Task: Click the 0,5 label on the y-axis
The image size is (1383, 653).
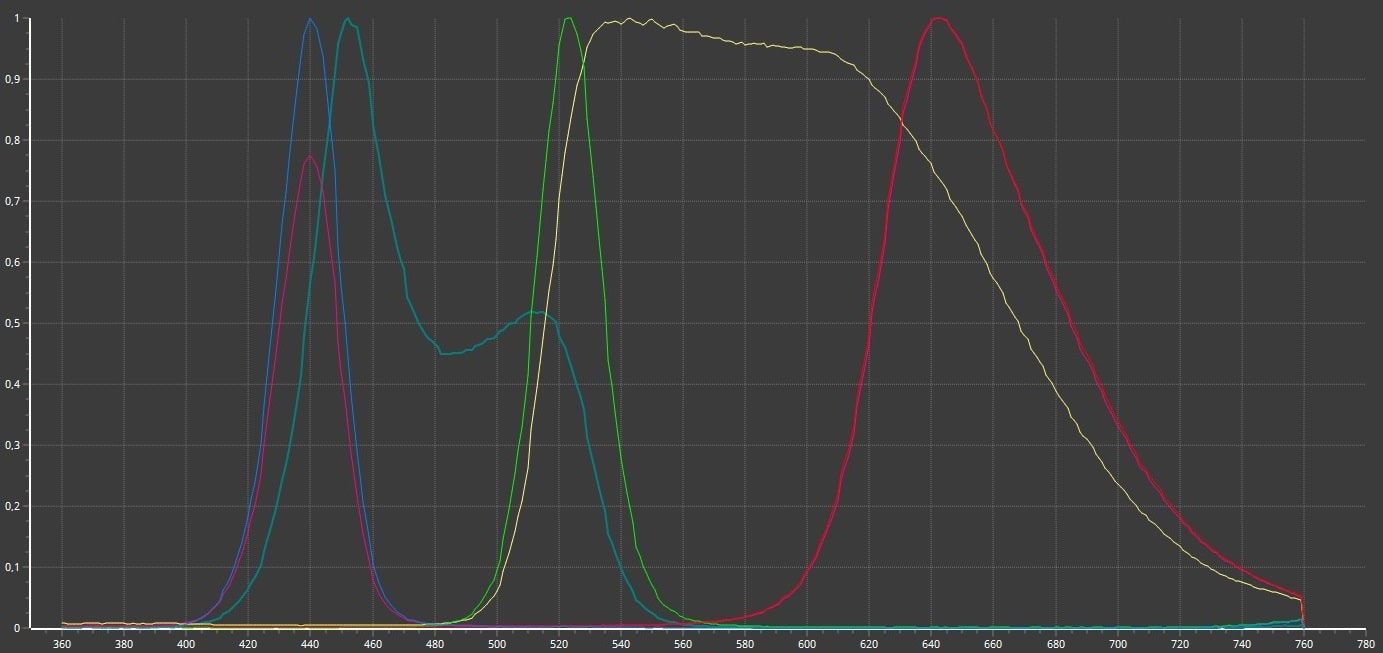Action: click(x=13, y=323)
